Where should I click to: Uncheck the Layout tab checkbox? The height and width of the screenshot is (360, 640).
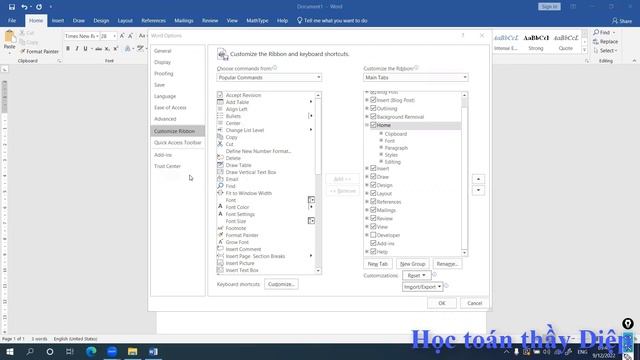point(373,193)
